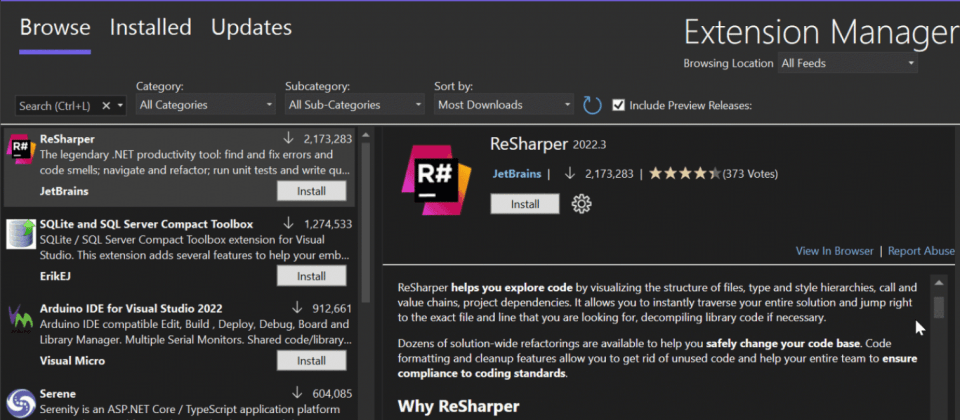This screenshot has width=960, height=420.
Task: Click the 2022.3 version label
Action: [589, 145]
